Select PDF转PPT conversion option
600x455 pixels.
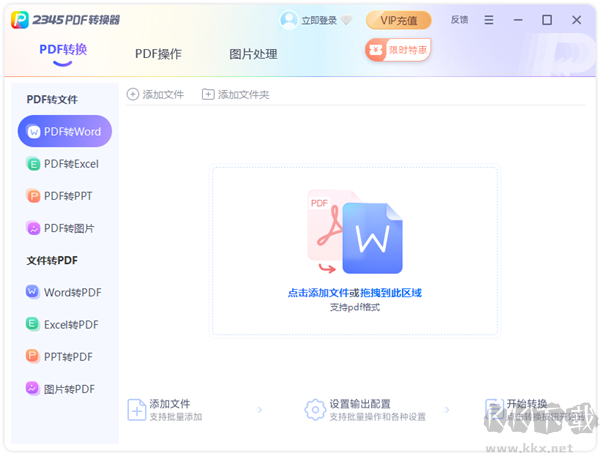click(65, 196)
